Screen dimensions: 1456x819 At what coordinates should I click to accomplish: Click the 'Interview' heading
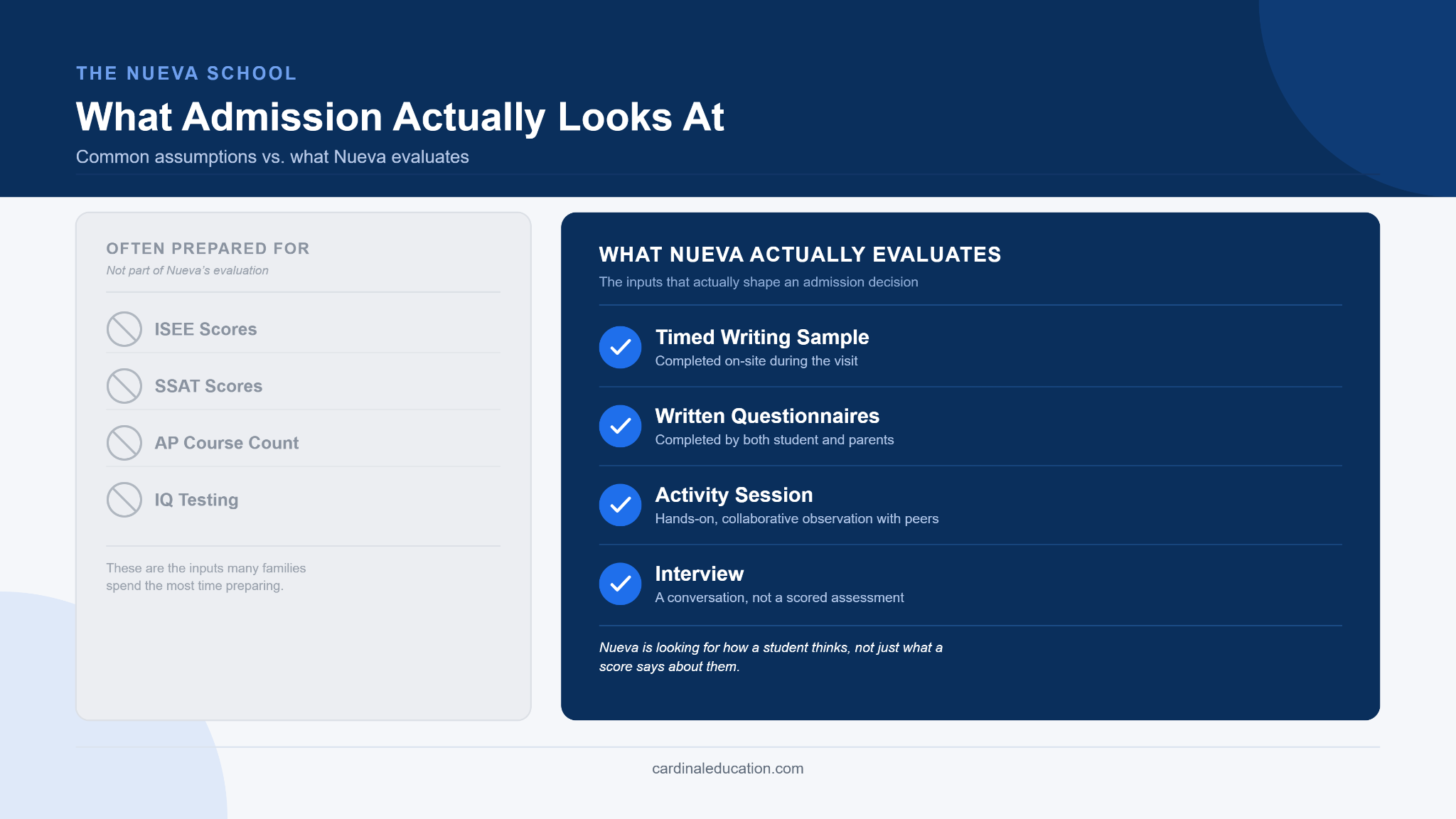tap(700, 574)
